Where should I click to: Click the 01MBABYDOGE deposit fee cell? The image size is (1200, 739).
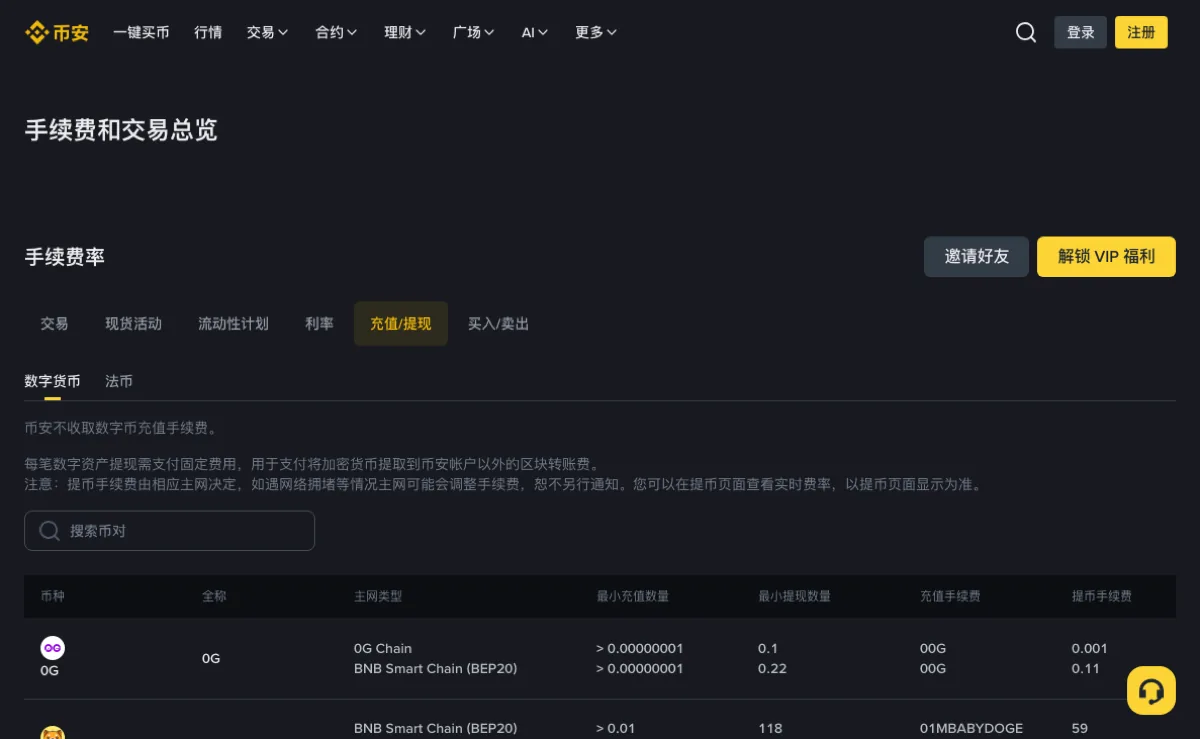click(971, 728)
